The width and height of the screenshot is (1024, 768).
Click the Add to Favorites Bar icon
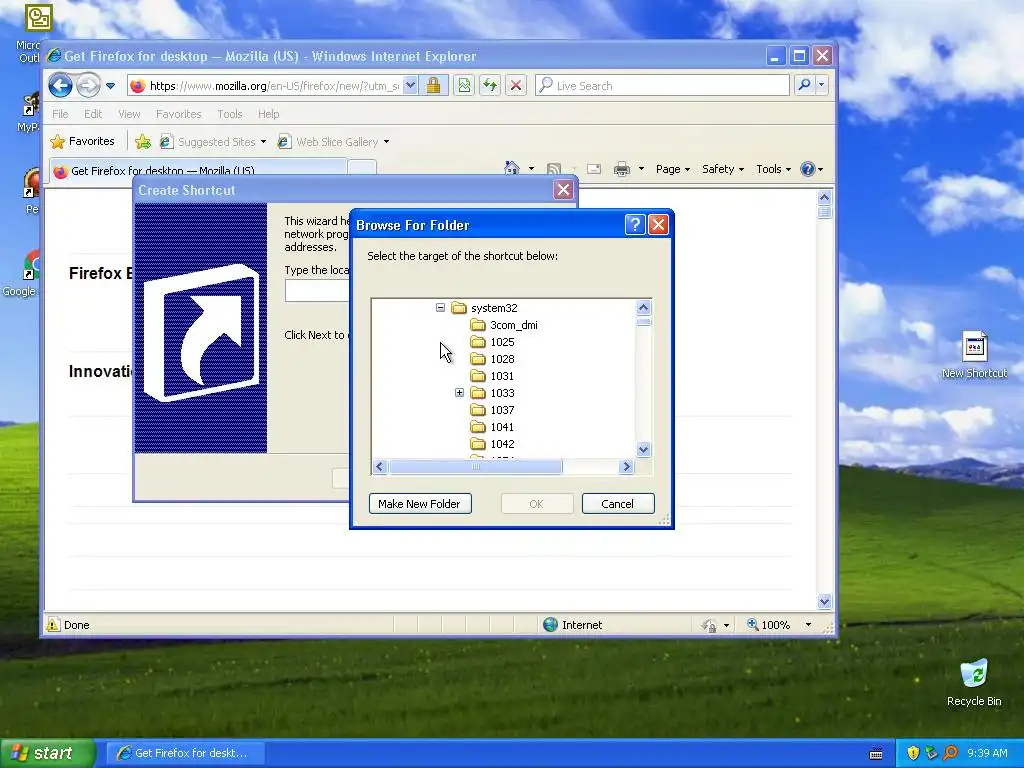click(143, 141)
